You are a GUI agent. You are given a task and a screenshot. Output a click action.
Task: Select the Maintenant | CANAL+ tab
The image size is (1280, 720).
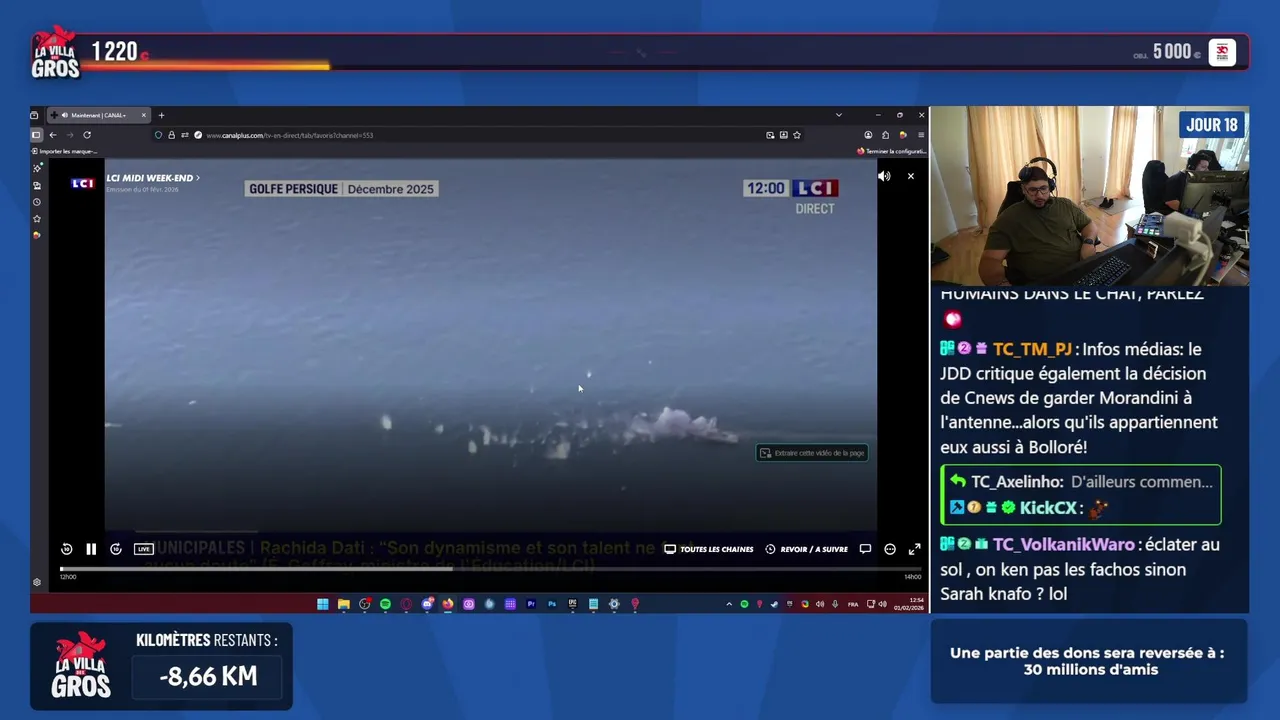(100, 115)
